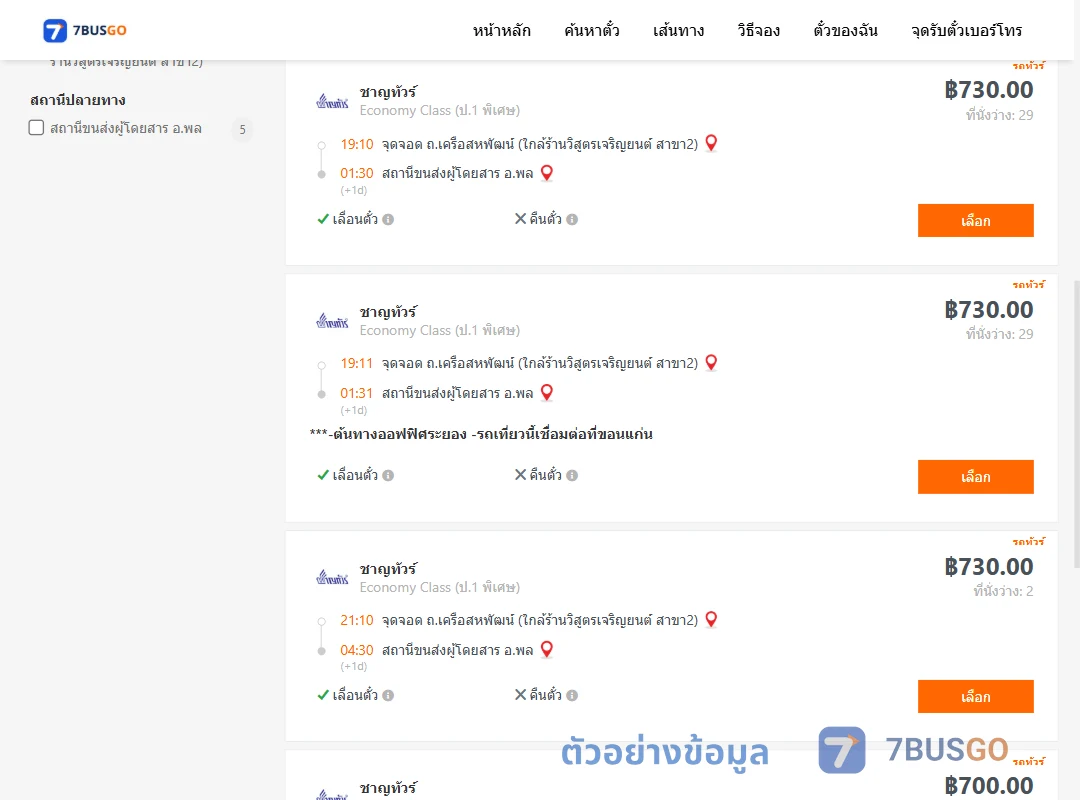This screenshot has height=800, width=1080.
Task: Click green check เลื่อนตั๋ว on 19:10 trip
Action: coord(323,219)
